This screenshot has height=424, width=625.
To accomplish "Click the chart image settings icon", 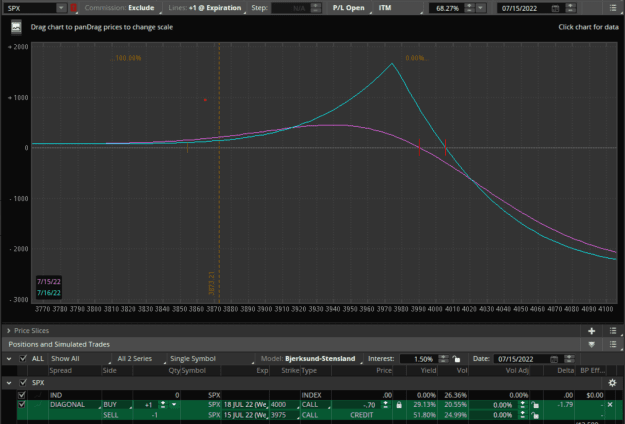I will [16, 27].
